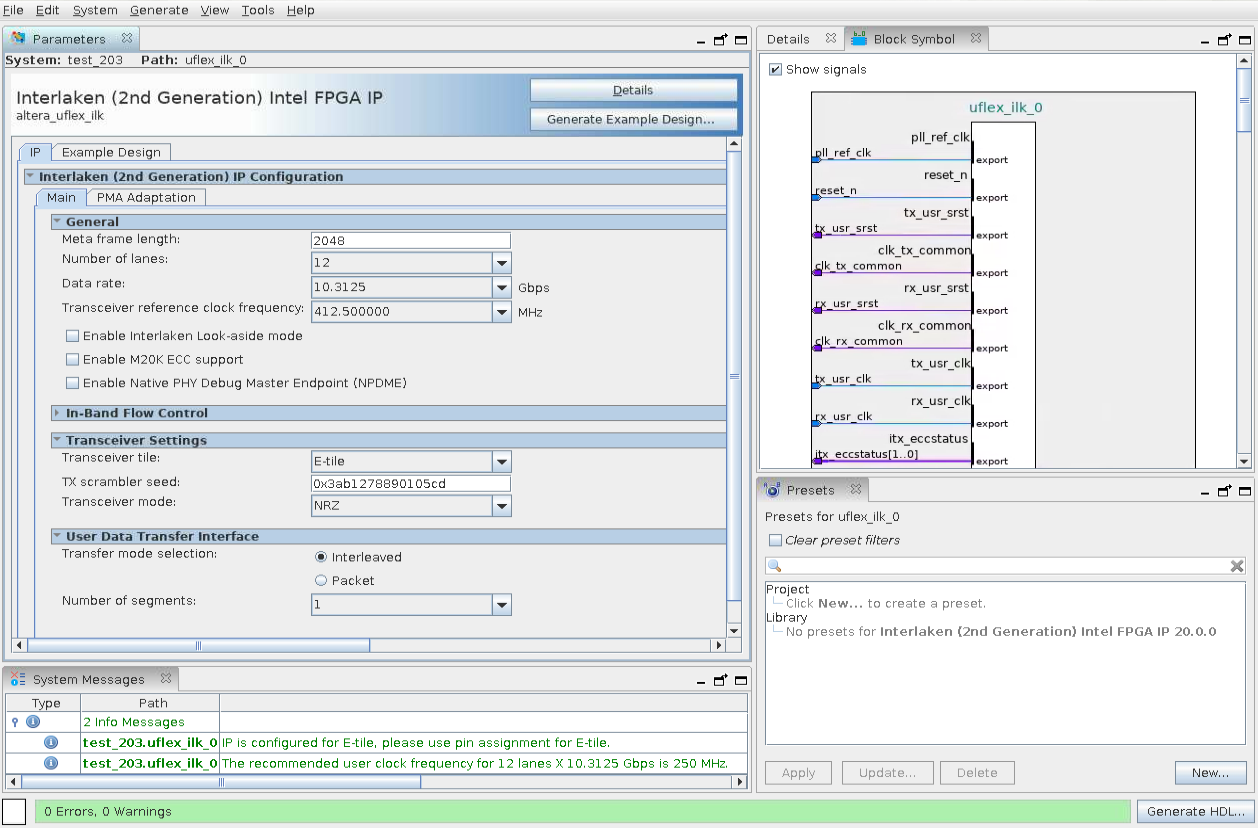Close the Block Symbol tab X icon
This screenshot has height=828, width=1258.
[976, 39]
